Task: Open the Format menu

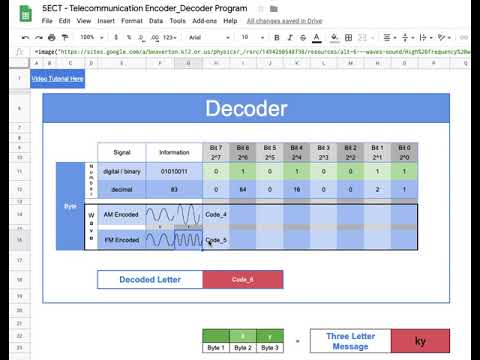Action: coord(132,21)
